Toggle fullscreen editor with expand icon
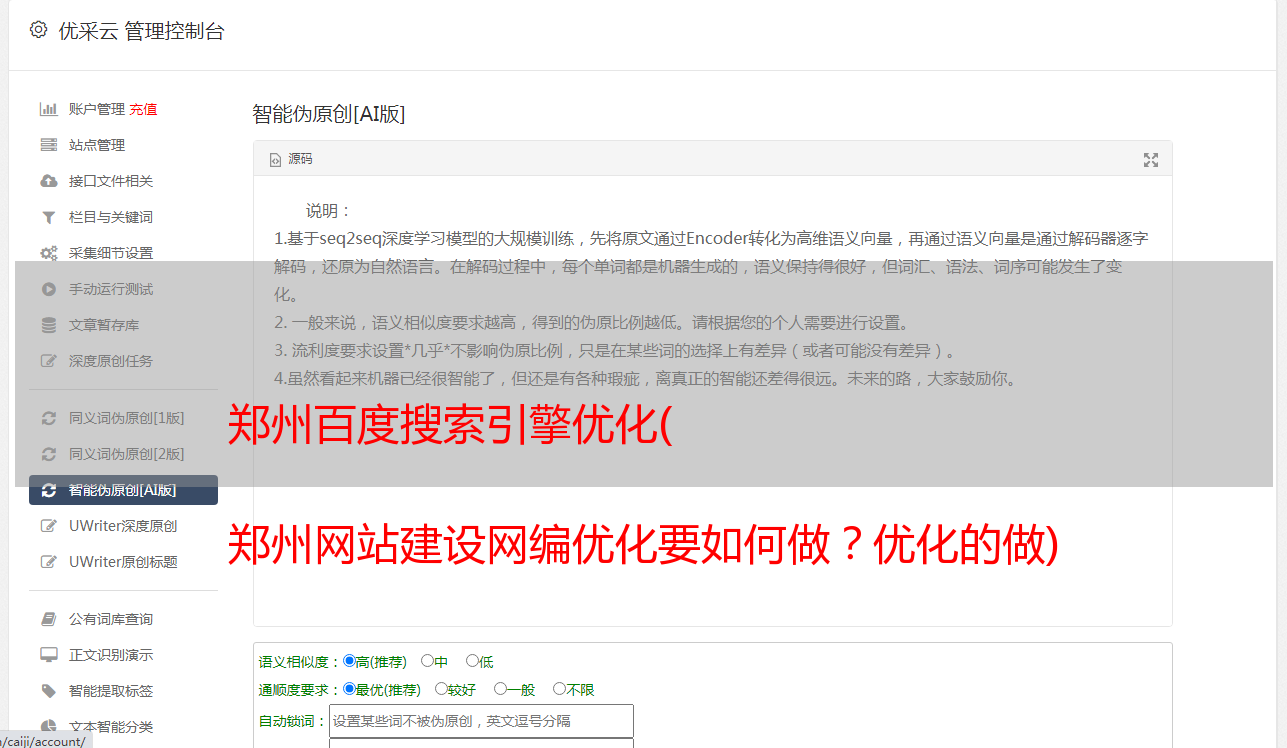The image size is (1287, 748). point(1151,160)
